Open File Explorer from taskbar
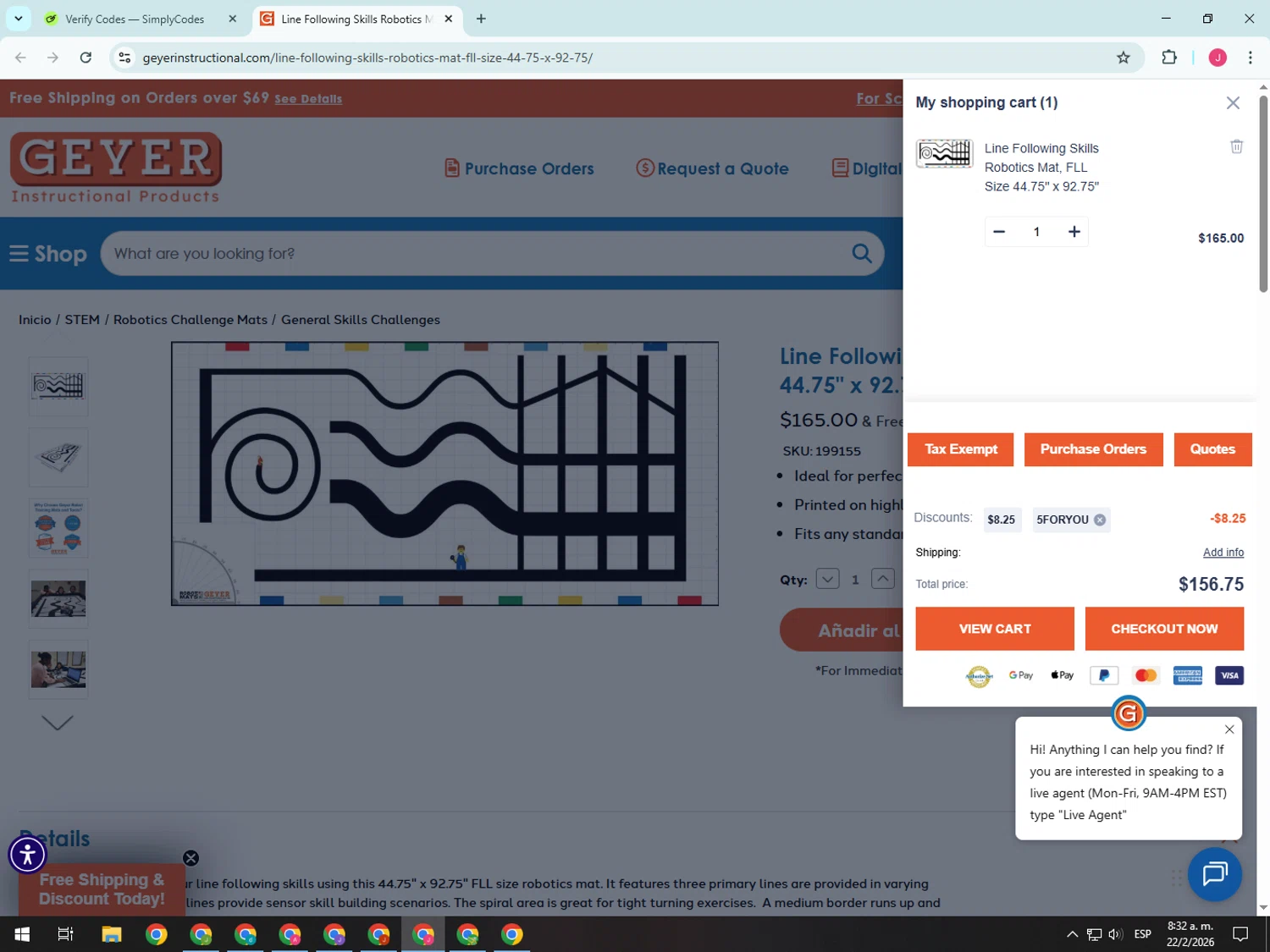Viewport: 1270px width, 952px height. pyautogui.click(x=112, y=934)
